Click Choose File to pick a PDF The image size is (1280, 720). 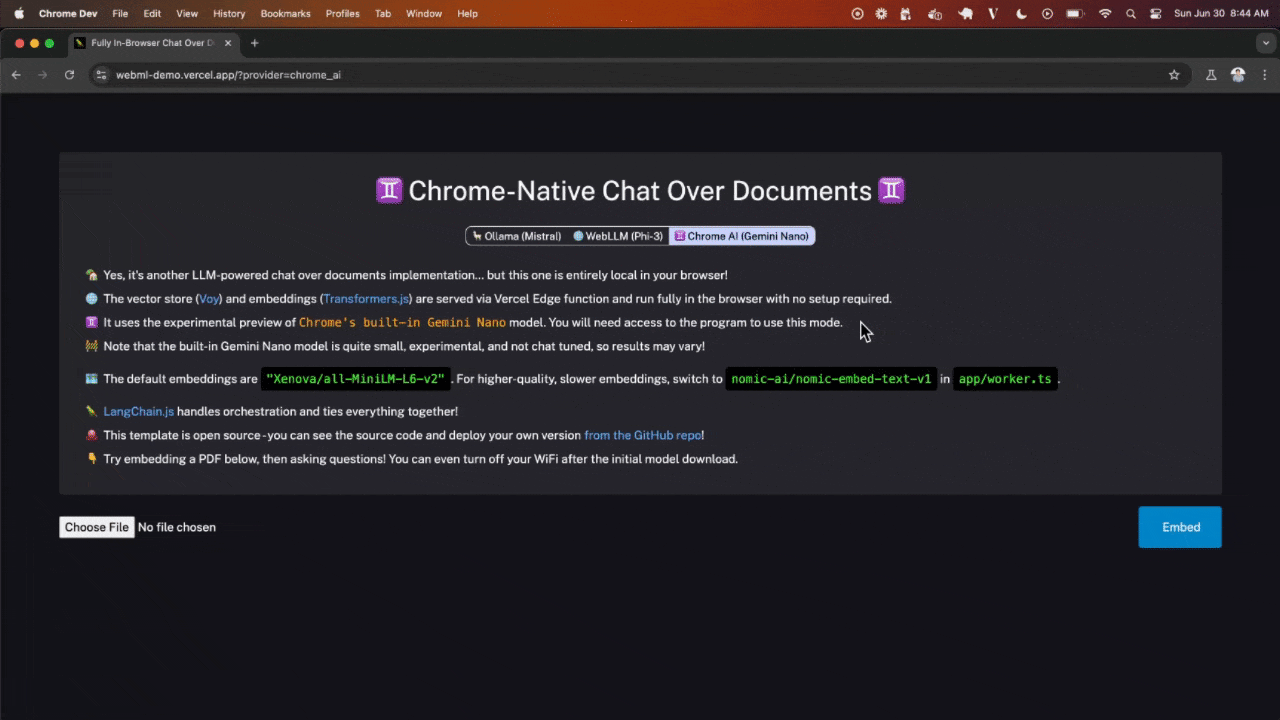pos(96,527)
